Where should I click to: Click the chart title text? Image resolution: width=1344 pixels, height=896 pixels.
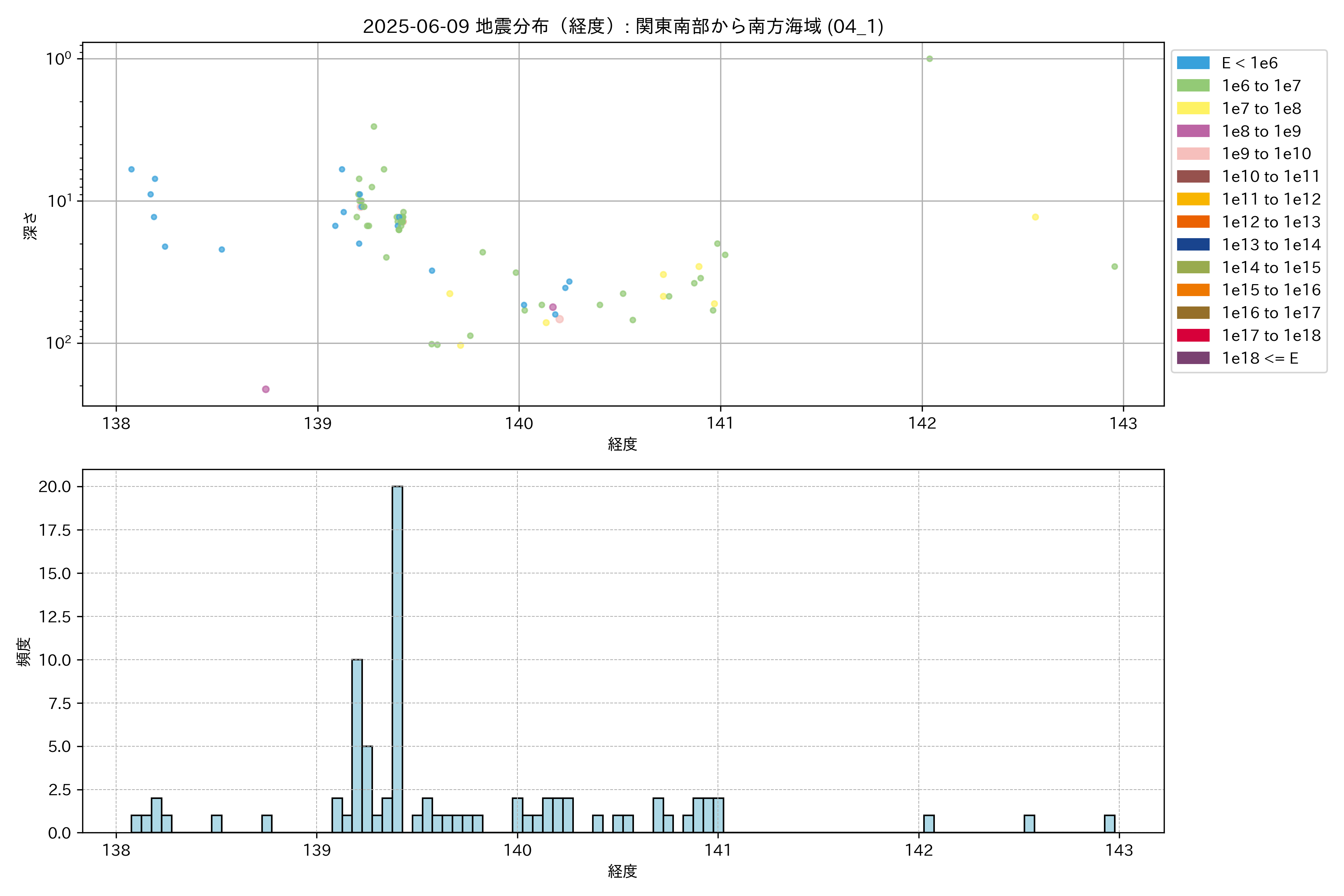pyautogui.click(x=623, y=26)
